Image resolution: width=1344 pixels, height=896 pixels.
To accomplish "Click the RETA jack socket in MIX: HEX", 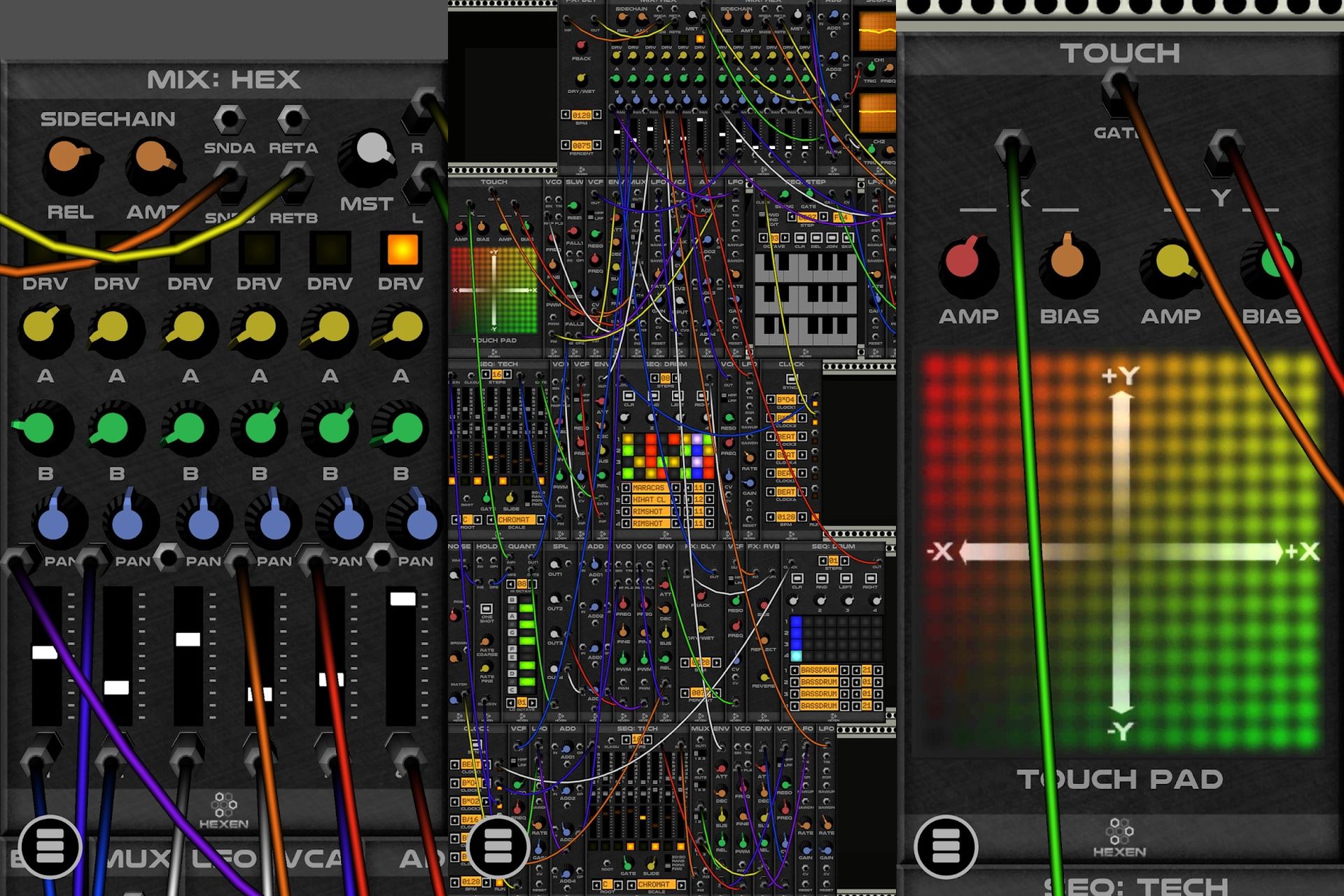I will click(293, 119).
